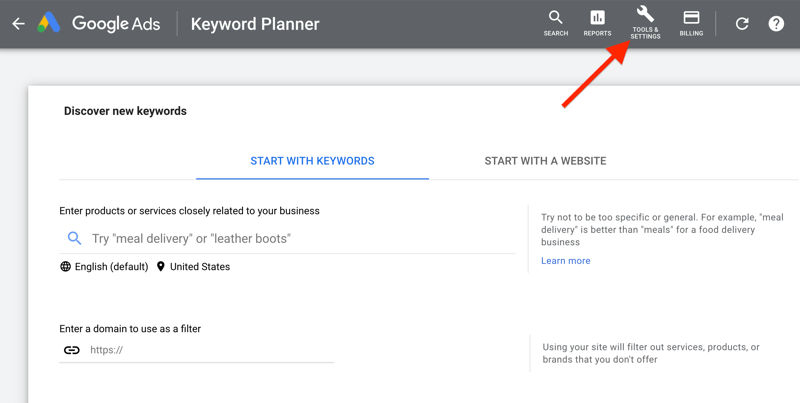Screen dimensions: 800x403
Task: Open the Search tool in header
Action: 556,23
